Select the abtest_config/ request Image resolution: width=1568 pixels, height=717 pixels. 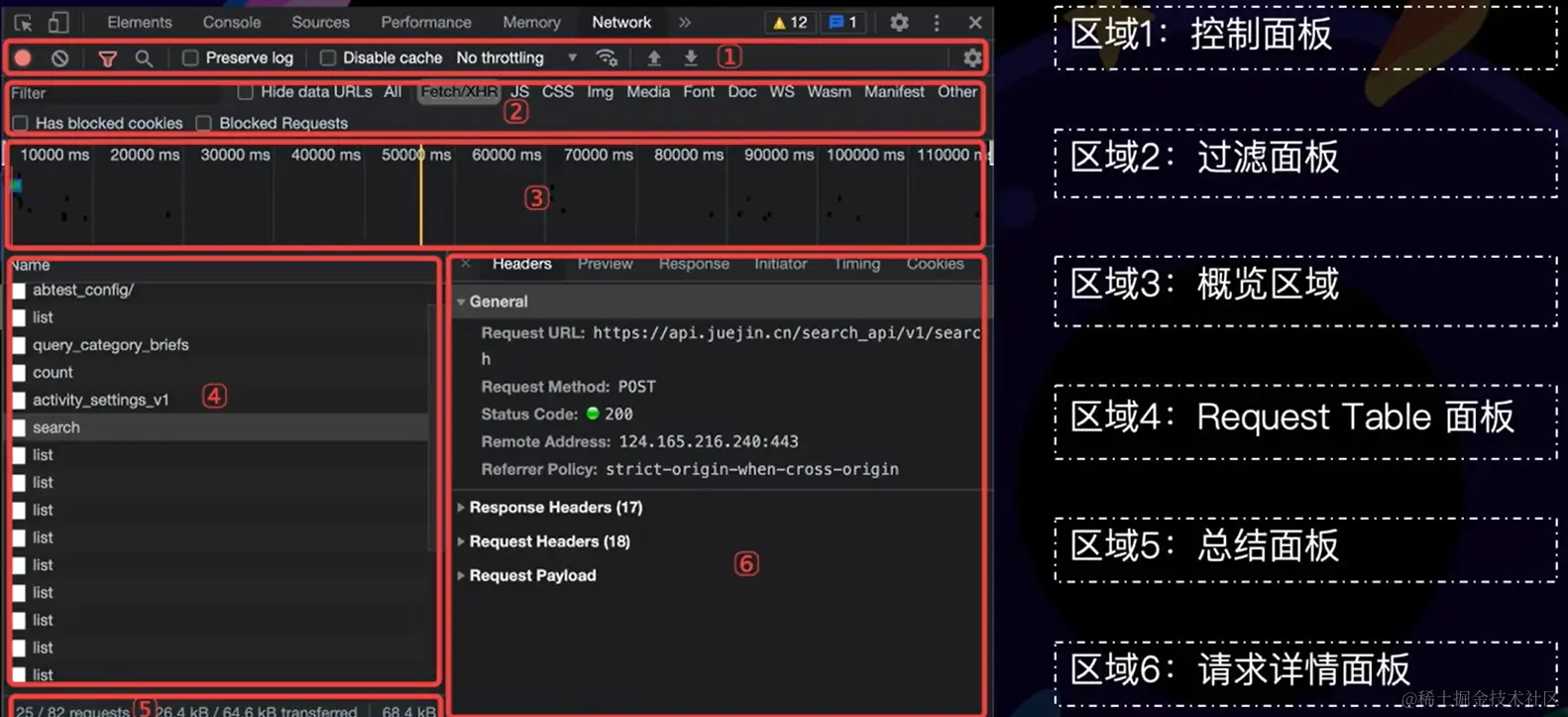click(83, 290)
